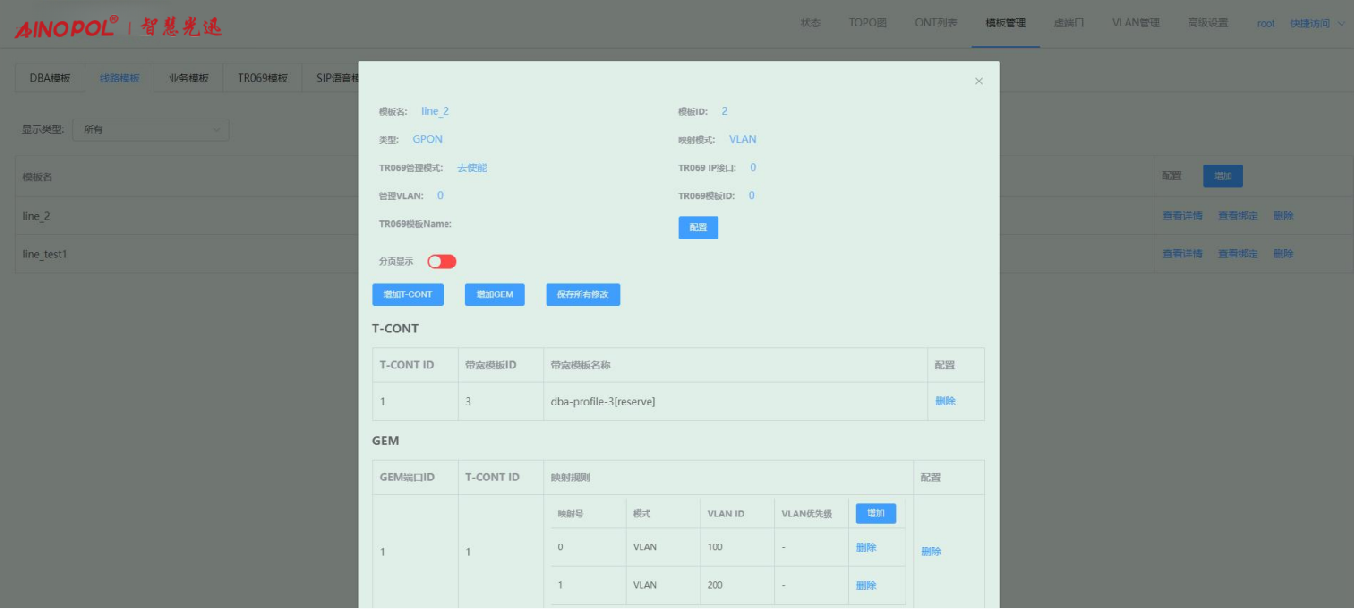Toggle the 分页显示 pagination switch
The width and height of the screenshot is (1354, 609).
coord(441,262)
